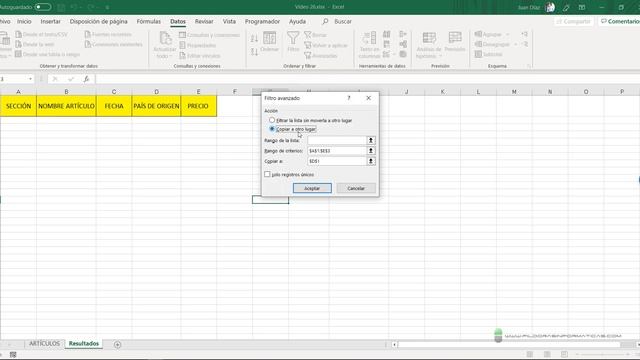Collapse dialog via 'Rango de la lista' range selector

tap(371, 140)
